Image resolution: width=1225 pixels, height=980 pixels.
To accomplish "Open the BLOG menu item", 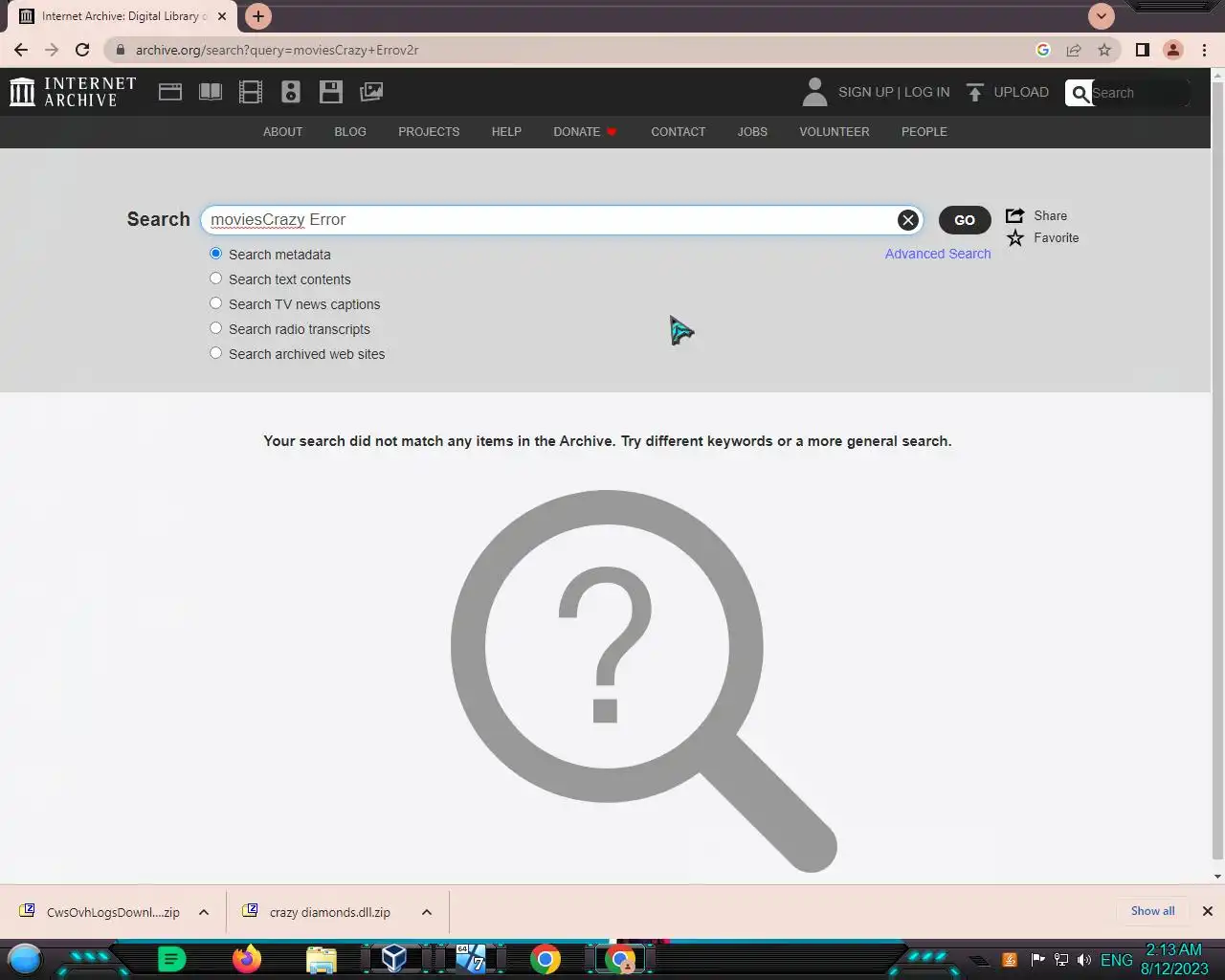I will (350, 132).
